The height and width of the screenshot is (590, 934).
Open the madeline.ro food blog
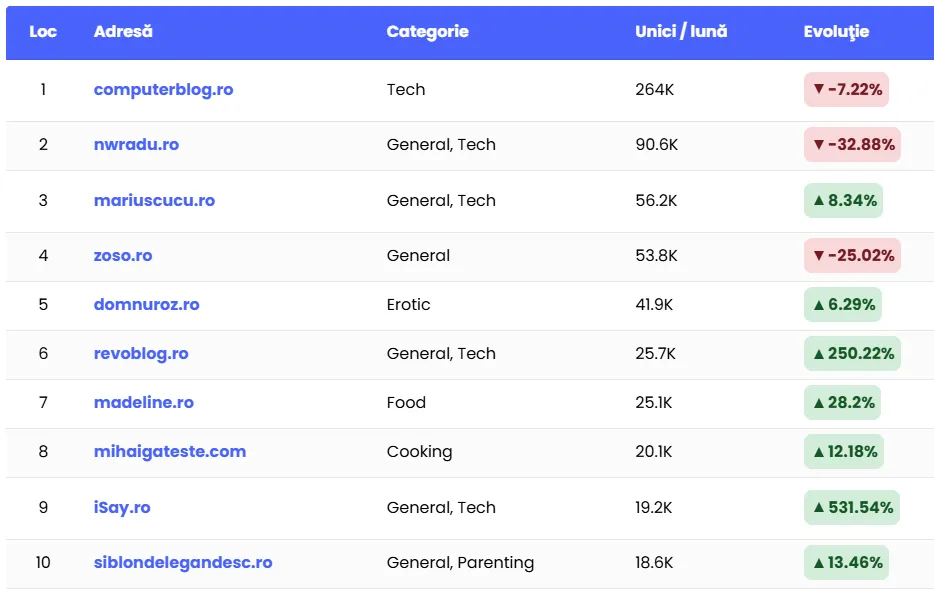144,402
